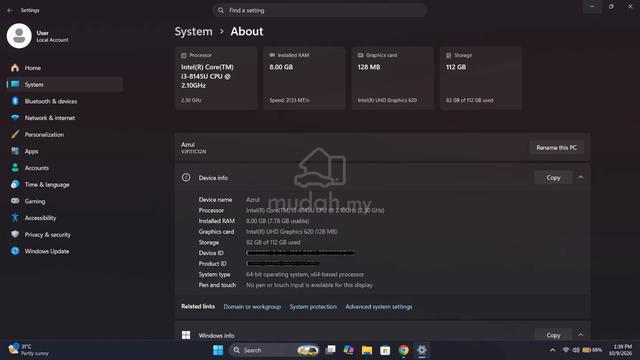
Task: Open Apps settings
Action: [64, 151]
